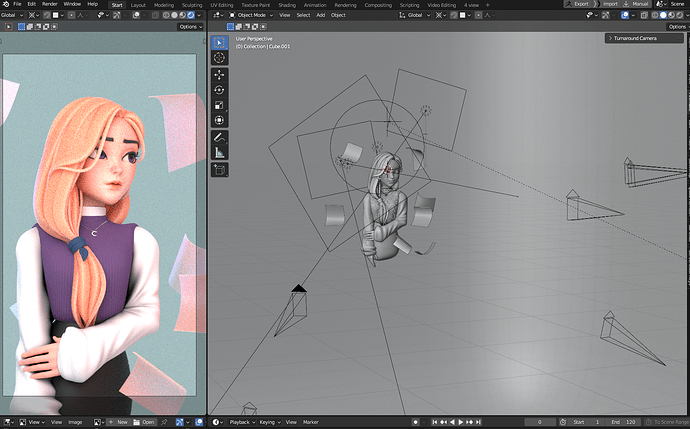Open the left viewport Options dropdown
This screenshot has width=690, height=429.
(191, 27)
